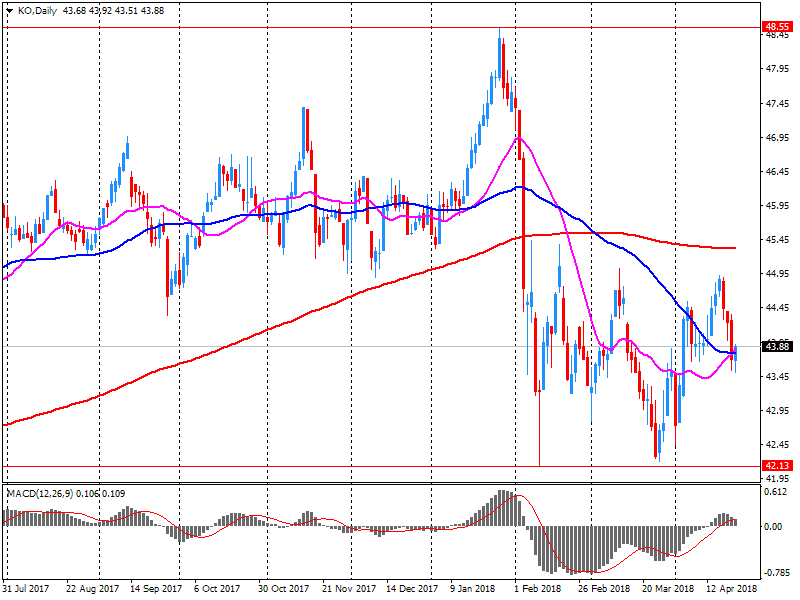Viewport: 800px width, 600px height.
Task: Select the 12 Apr 2018 date label
Action: point(732,589)
